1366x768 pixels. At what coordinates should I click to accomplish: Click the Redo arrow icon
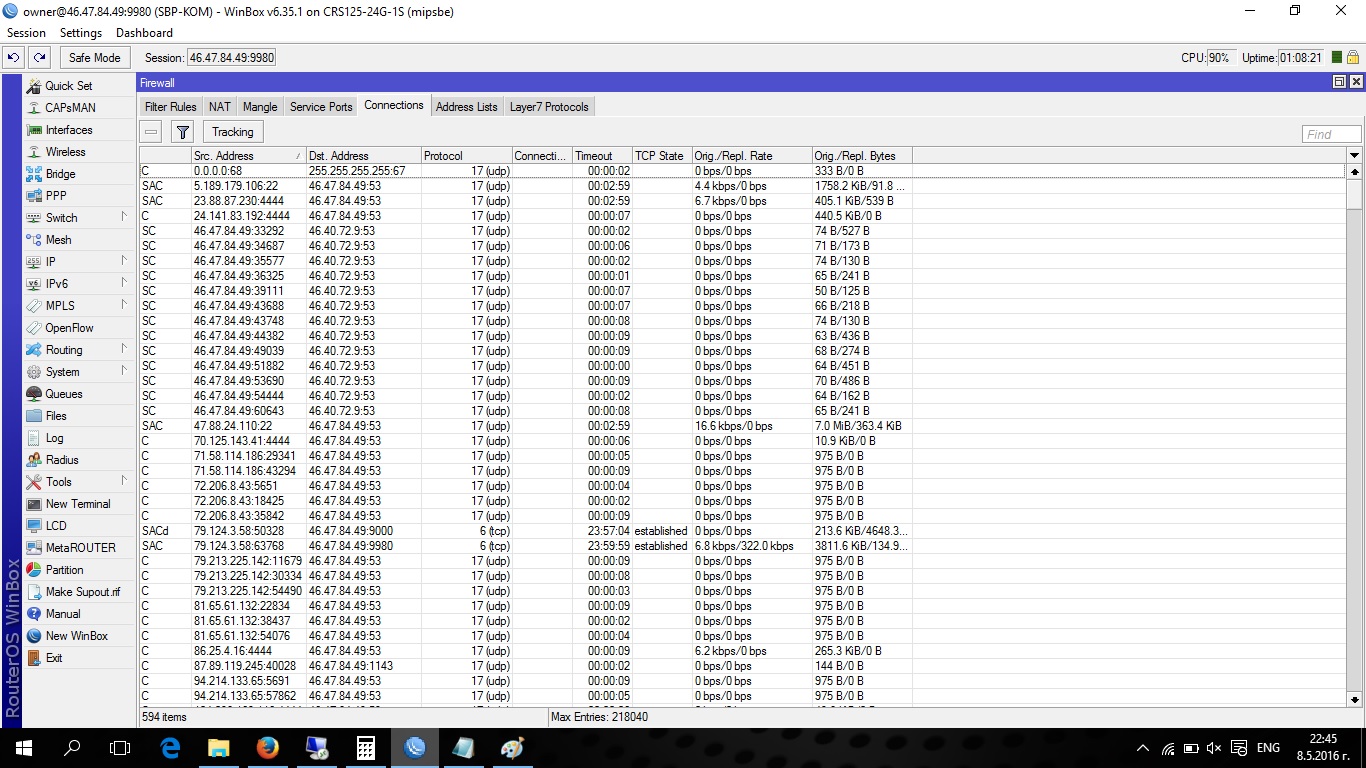pyautogui.click(x=39, y=58)
